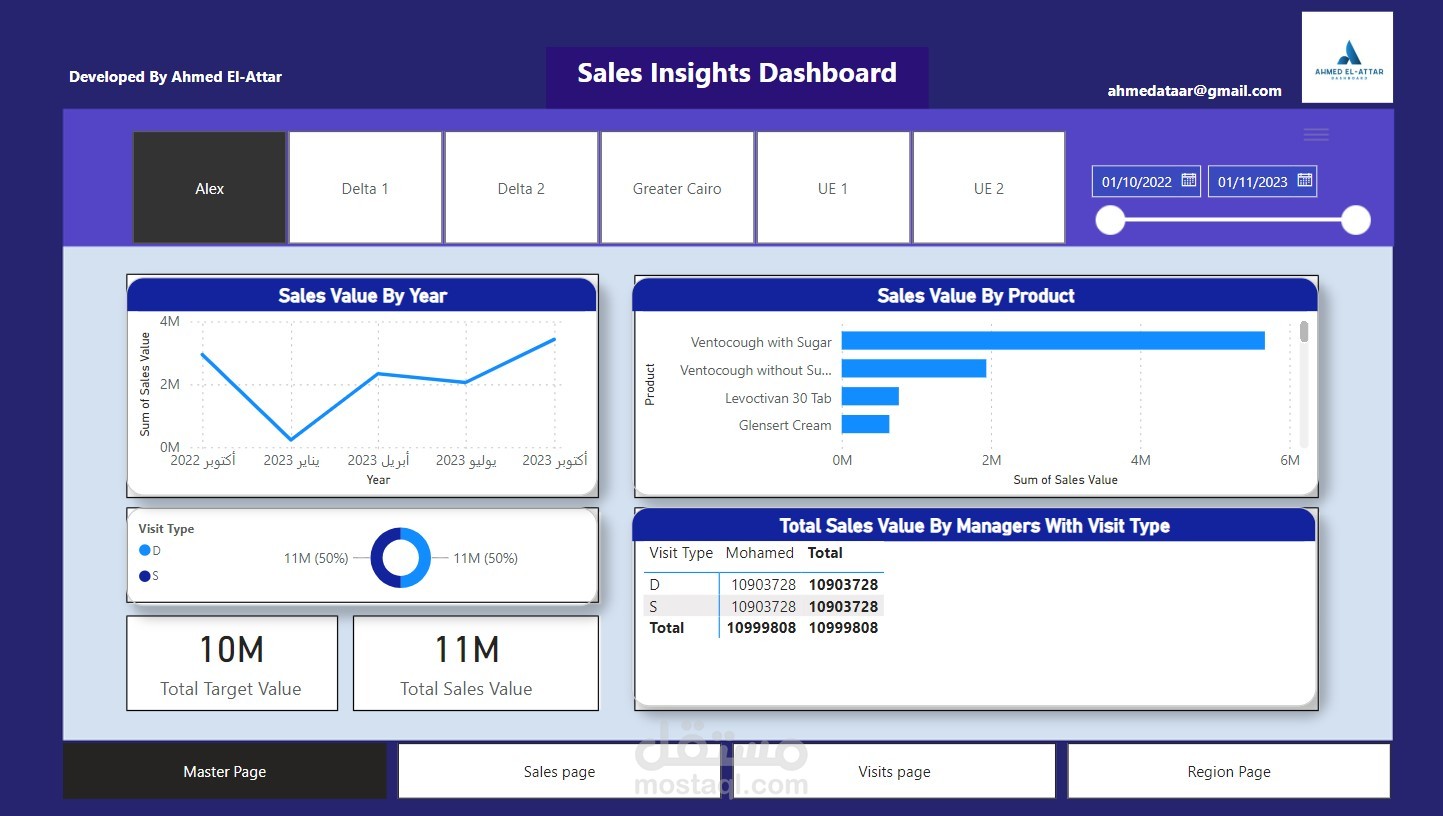This screenshot has height=816, width=1443.
Task: Click the يناير 2023 axis label
Action: [x=292, y=460]
